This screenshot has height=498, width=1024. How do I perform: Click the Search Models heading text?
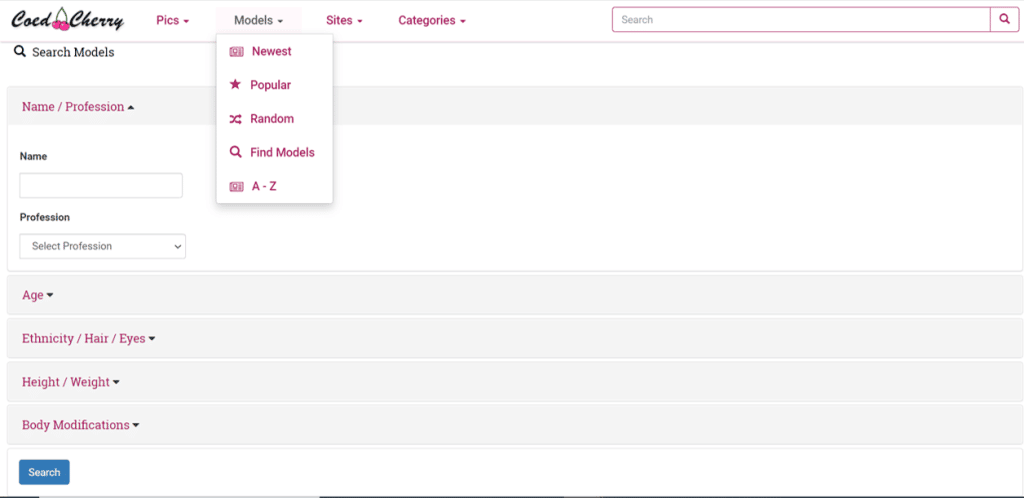click(x=73, y=52)
